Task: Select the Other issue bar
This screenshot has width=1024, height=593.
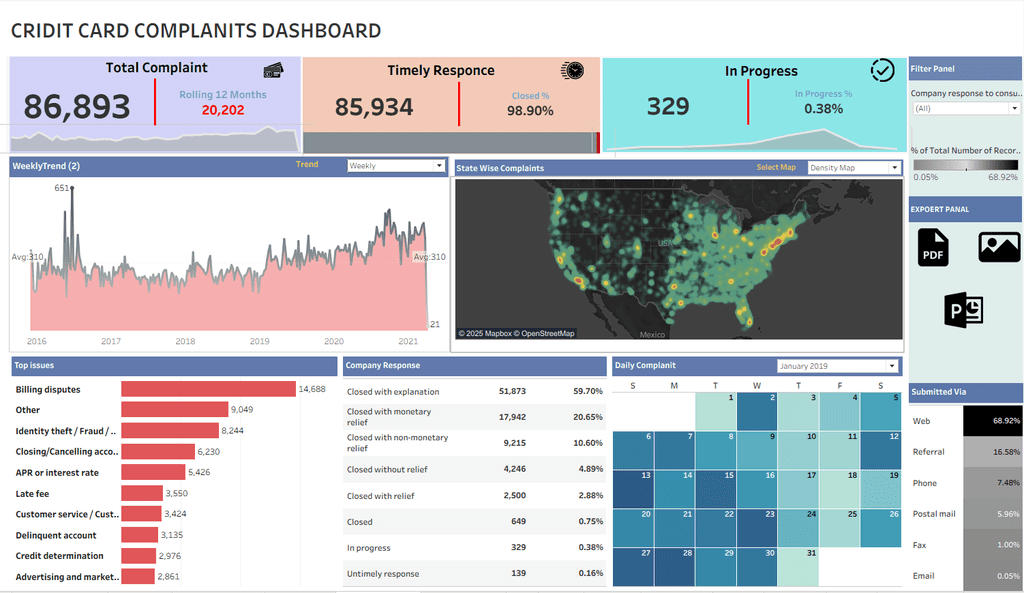Action: pyautogui.click(x=174, y=409)
